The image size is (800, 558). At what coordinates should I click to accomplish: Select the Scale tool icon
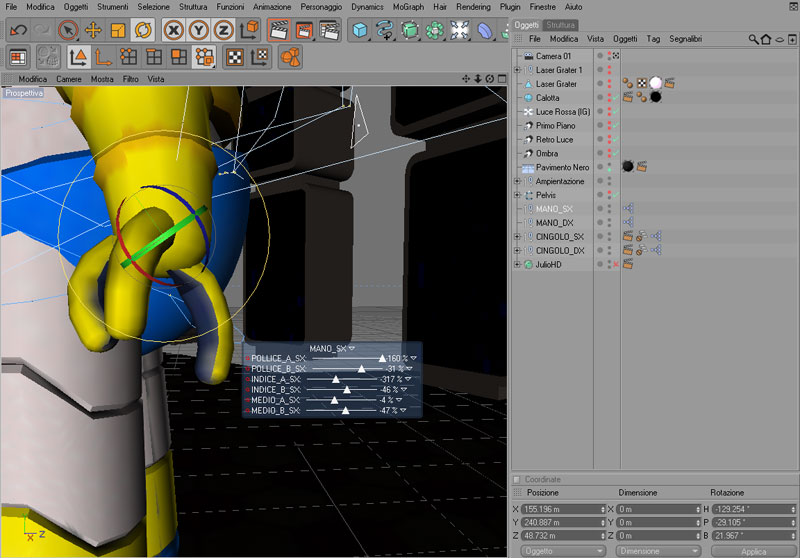118,30
